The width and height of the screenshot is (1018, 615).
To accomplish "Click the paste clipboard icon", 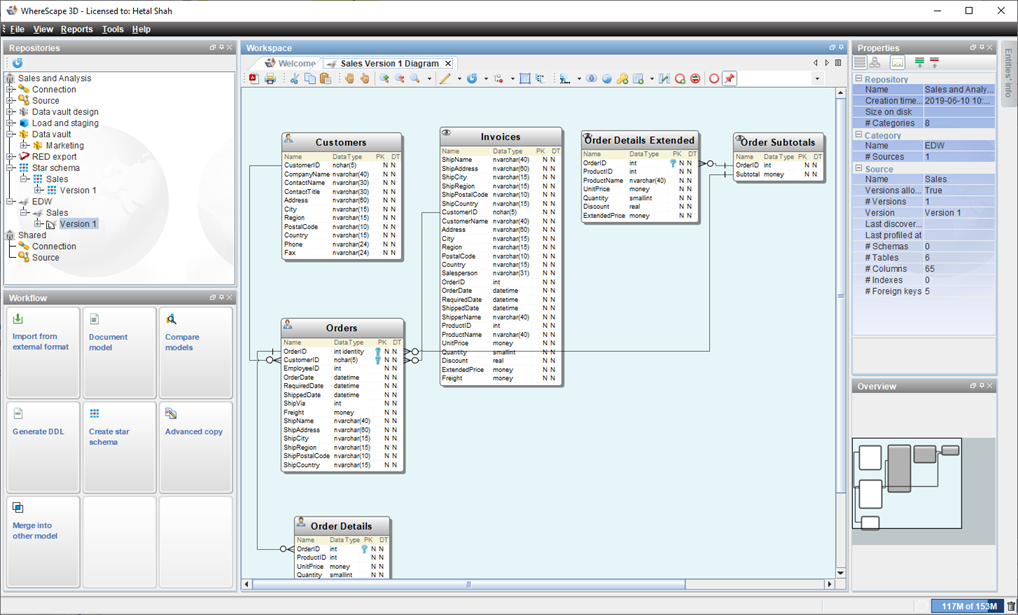I will (325, 79).
